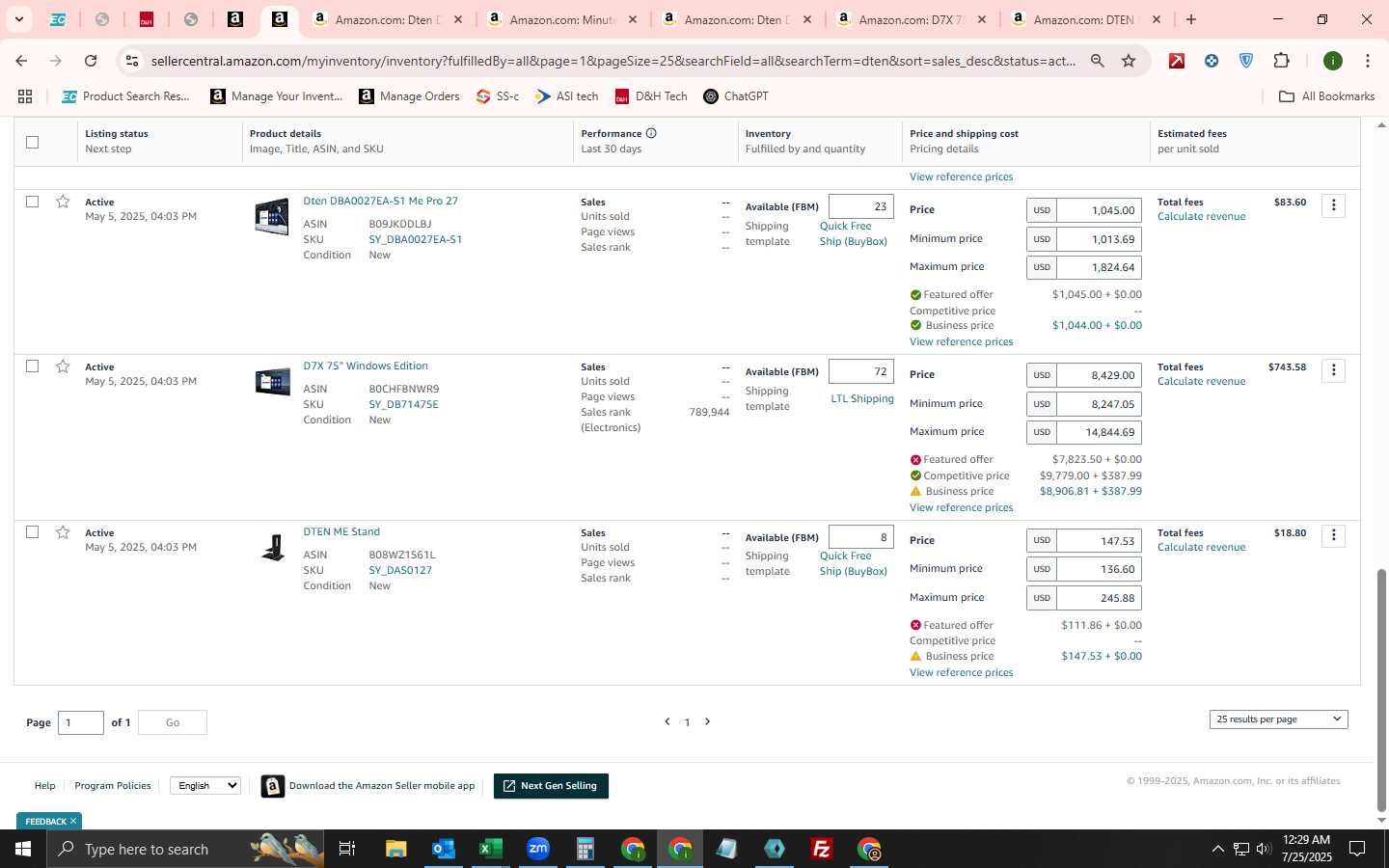Image resolution: width=1389 pixels, height=868 pixels.
Task: Open SKU link SY_DB71475E
Action: [x=403, y=404]
